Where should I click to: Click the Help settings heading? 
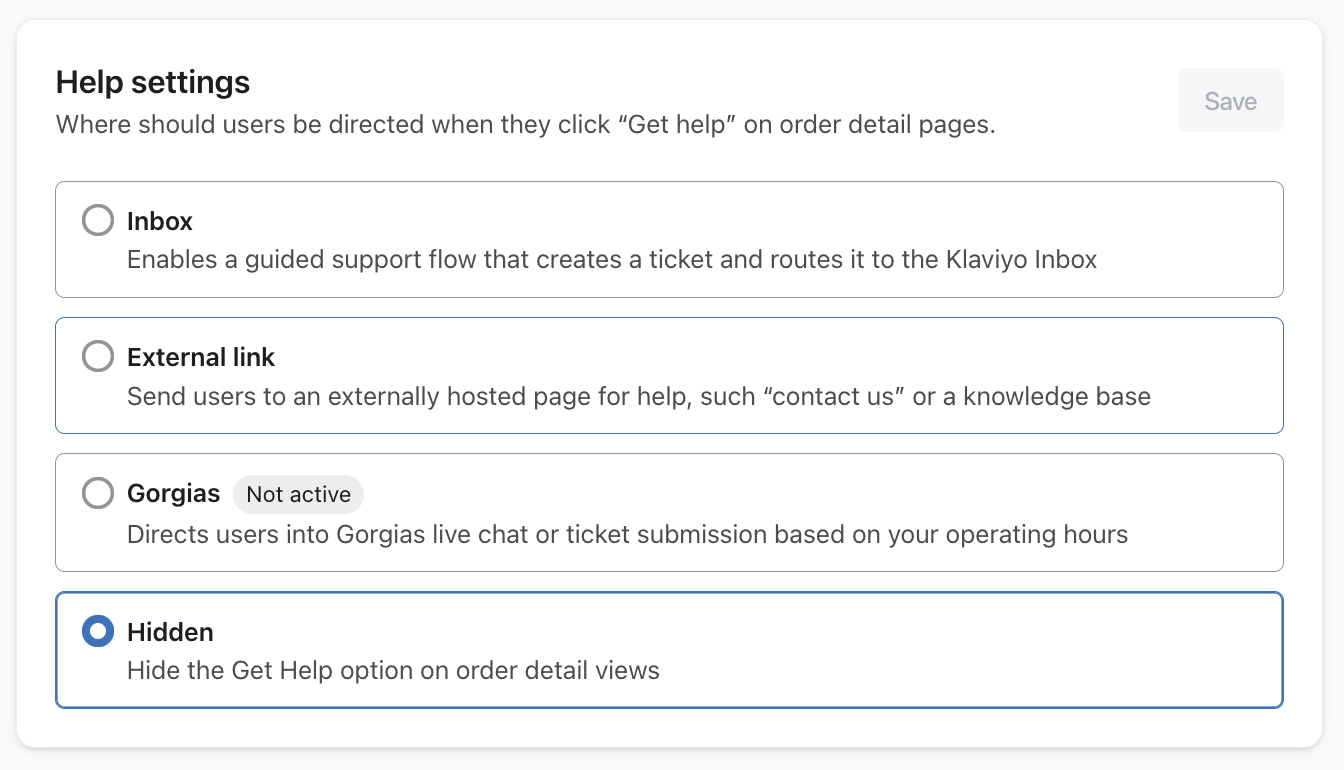[152, 82]
